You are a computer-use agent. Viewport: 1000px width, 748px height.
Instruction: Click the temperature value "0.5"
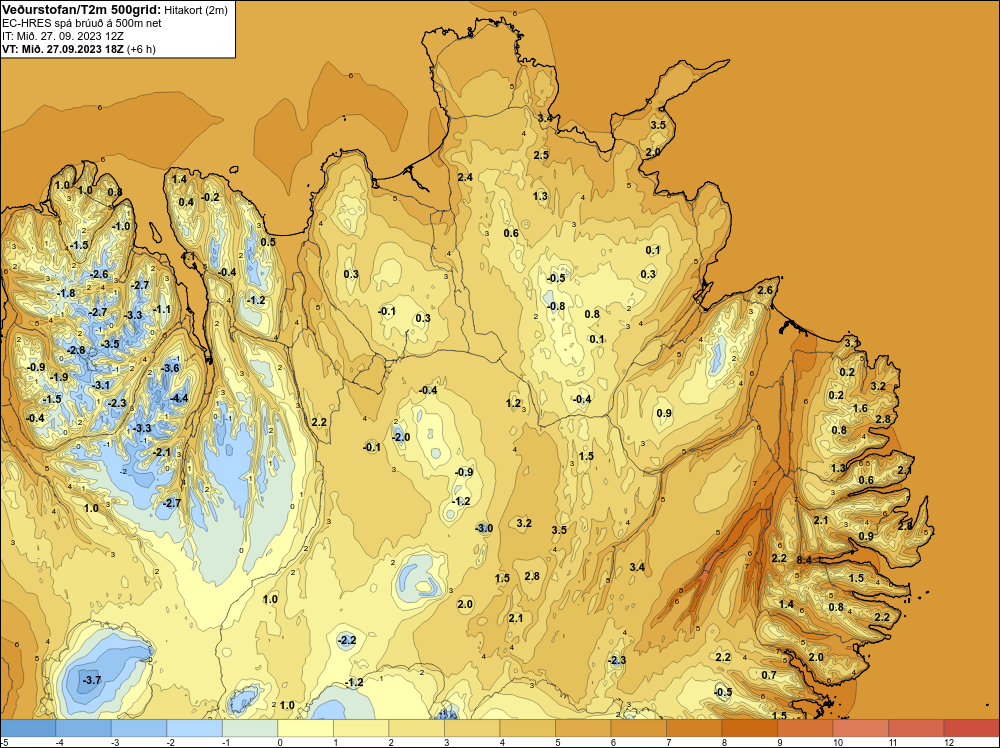(x=268, y=242)
